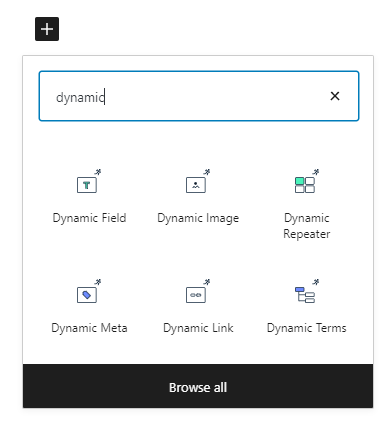Insert the Dynamic Field block
Viewport: 392px width, 425px height.
pos(89,197)
